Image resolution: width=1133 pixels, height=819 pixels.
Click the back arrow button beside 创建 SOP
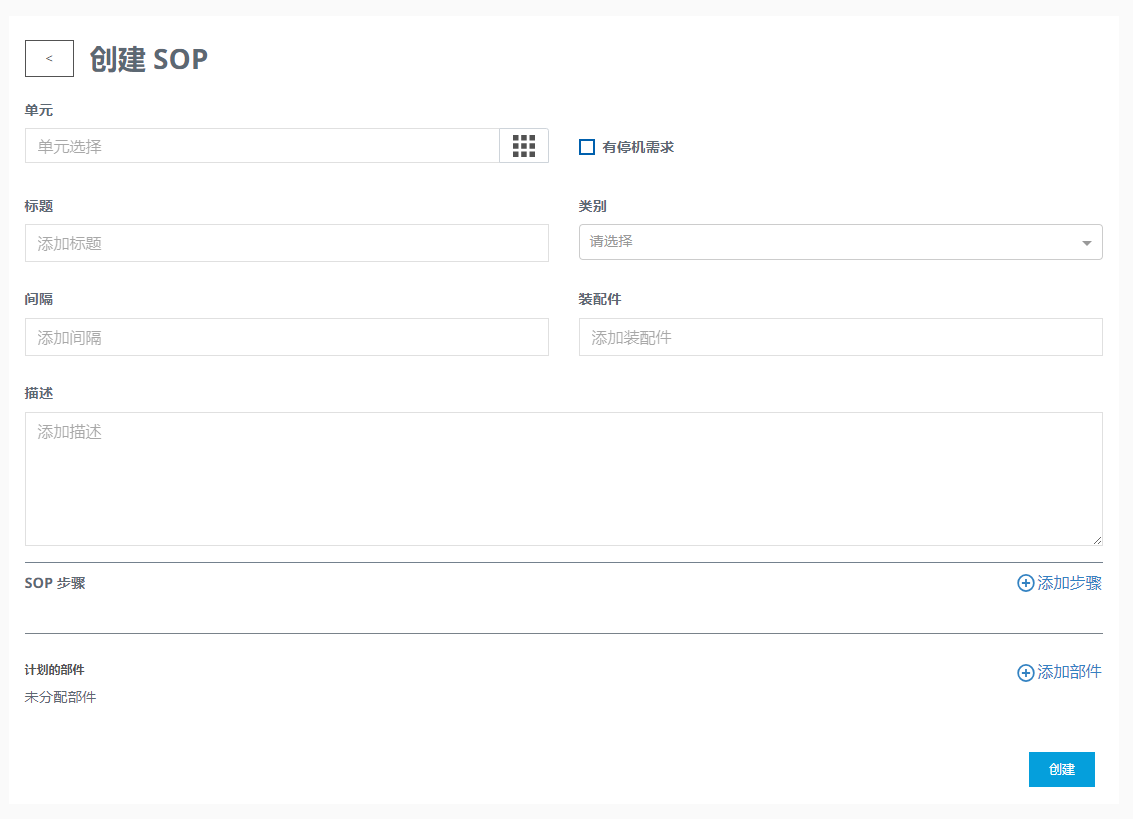tap(49, 59)
